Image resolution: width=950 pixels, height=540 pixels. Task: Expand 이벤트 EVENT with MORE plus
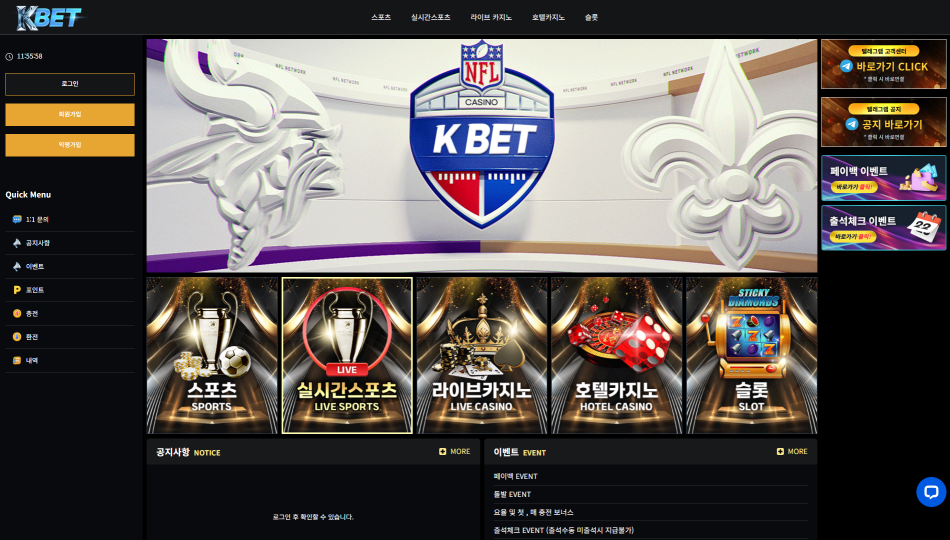pyautogui.click(x=792, y=452)
